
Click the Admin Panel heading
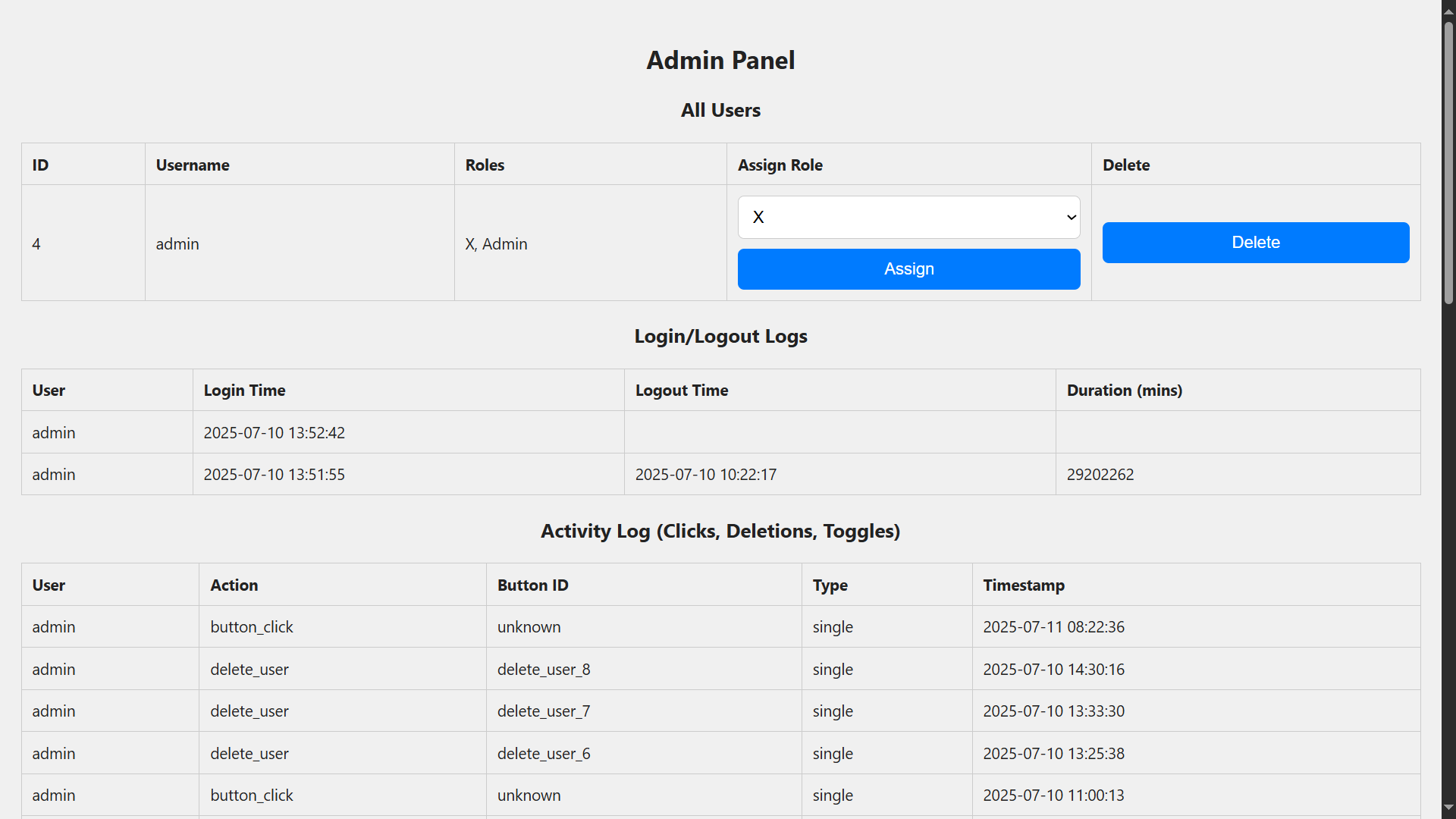720,61
